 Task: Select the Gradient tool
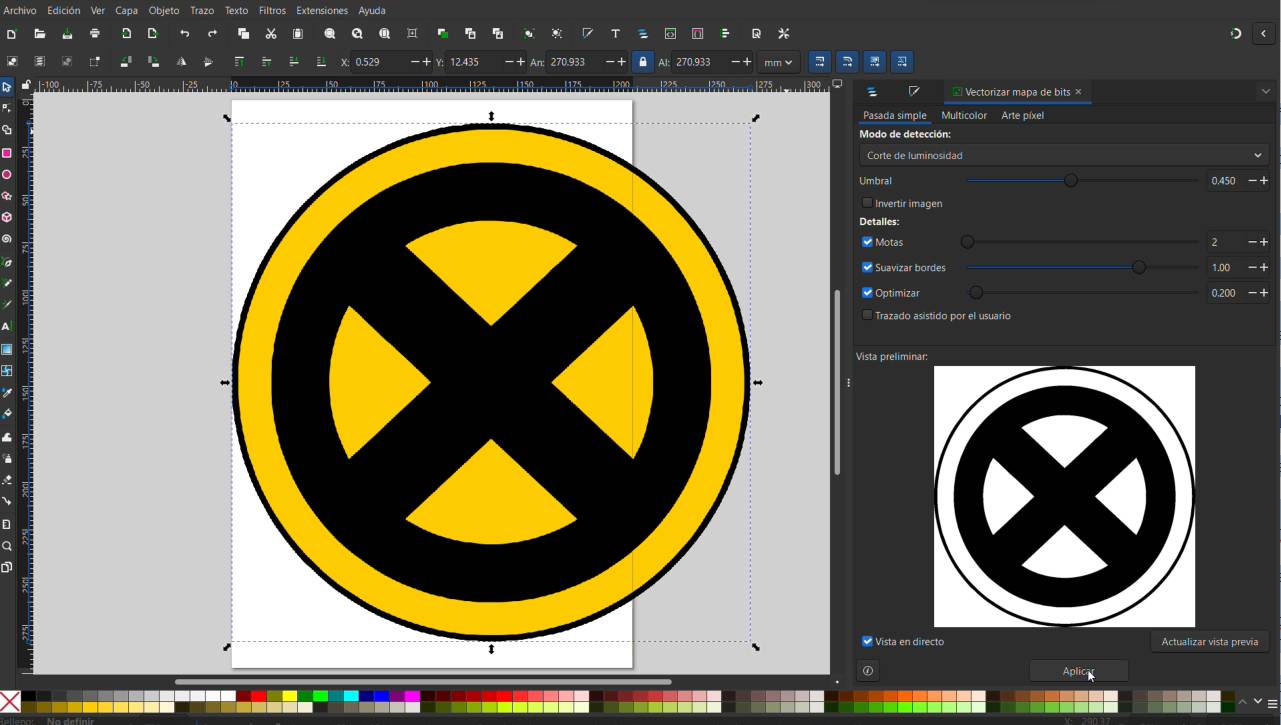[7, 349]
